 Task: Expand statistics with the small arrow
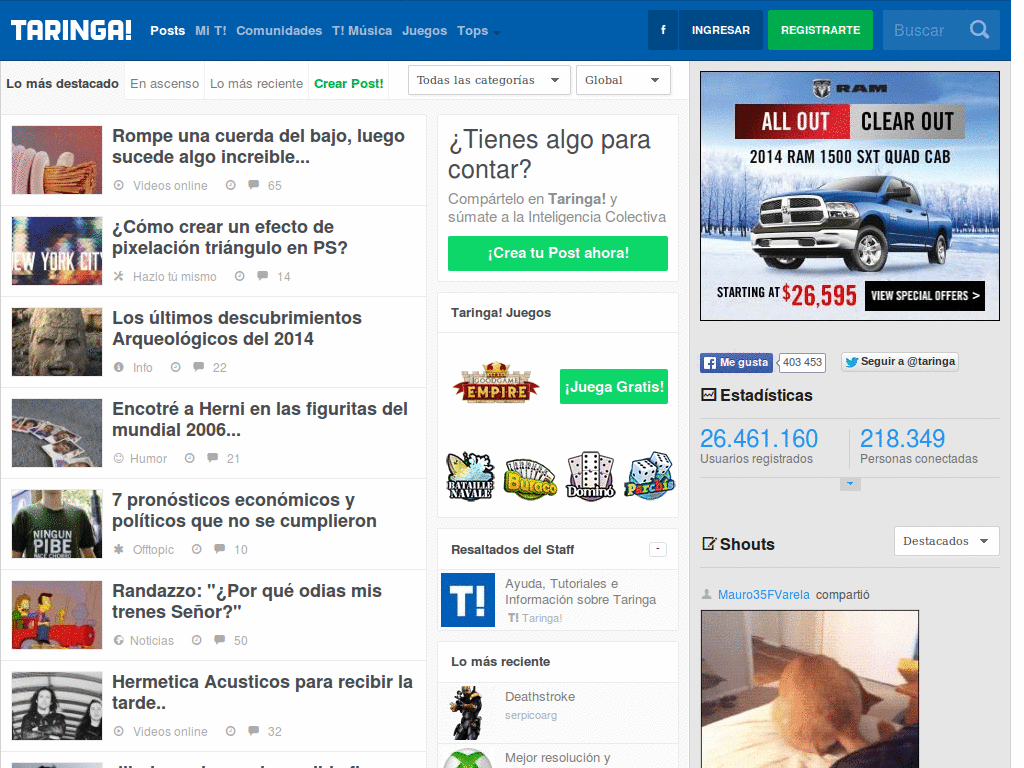[x=850, y=484]
